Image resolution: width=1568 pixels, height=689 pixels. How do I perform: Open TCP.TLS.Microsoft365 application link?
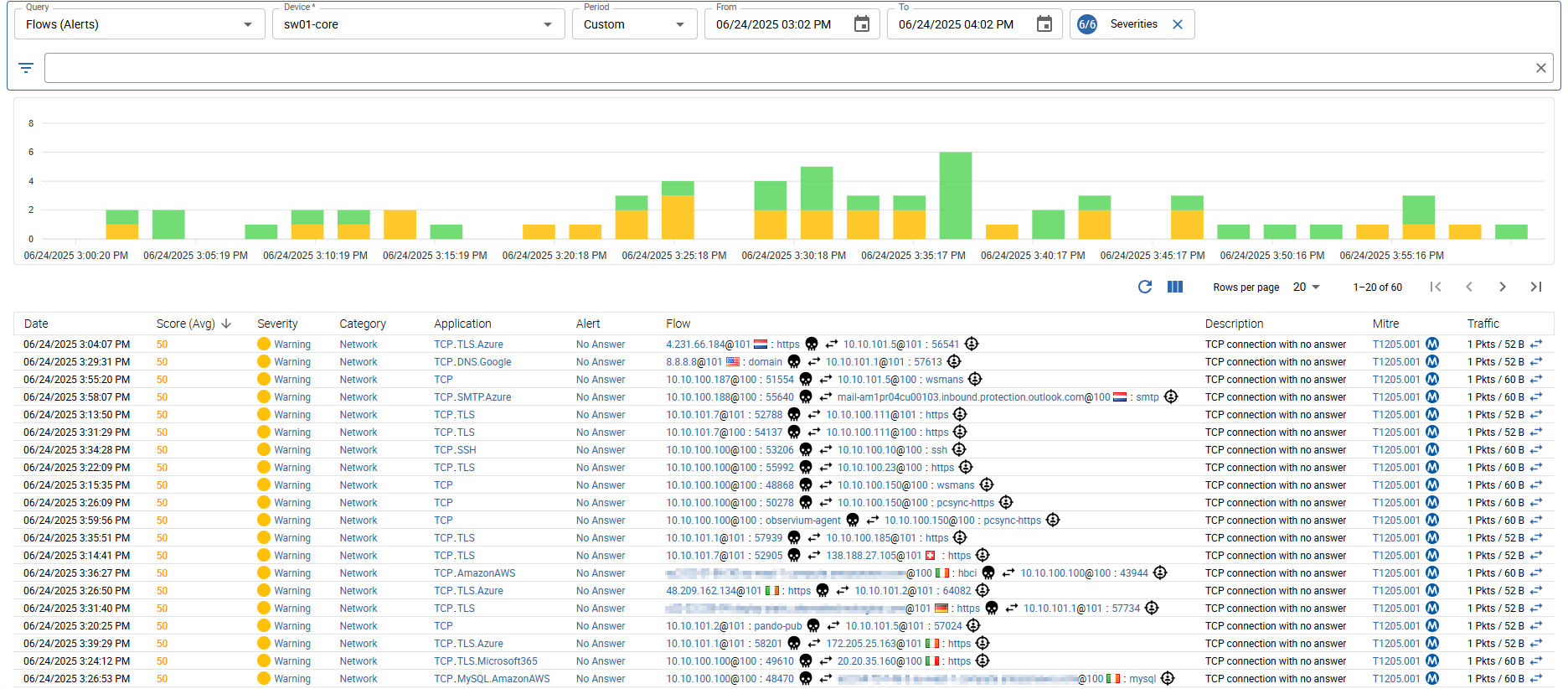pos(486,661)
